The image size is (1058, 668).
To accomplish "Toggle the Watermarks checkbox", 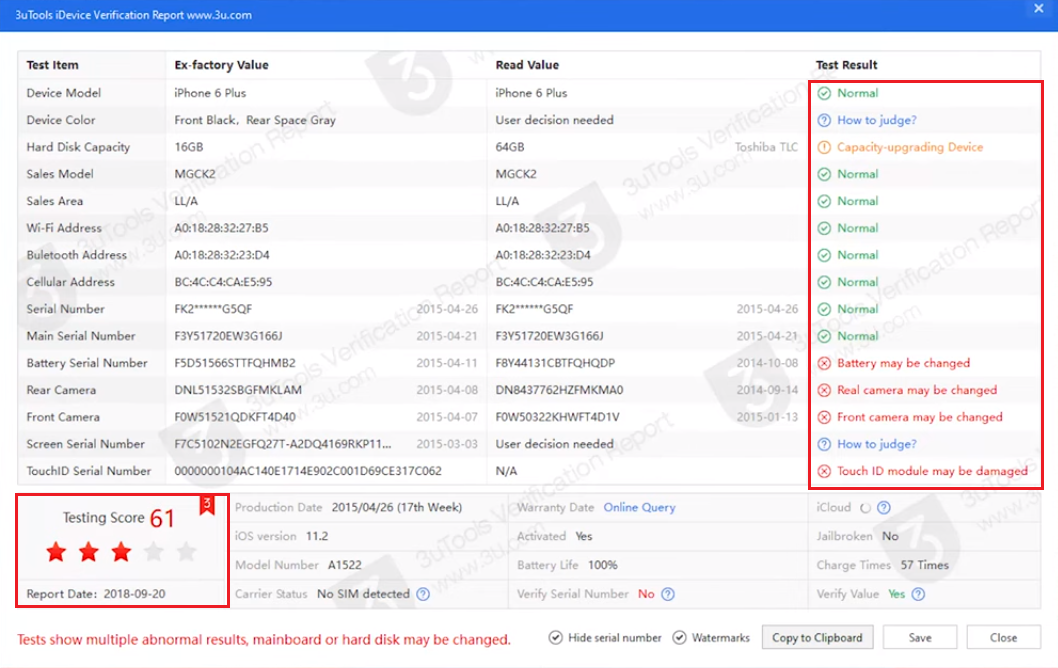I will click(x=679, y=638).
